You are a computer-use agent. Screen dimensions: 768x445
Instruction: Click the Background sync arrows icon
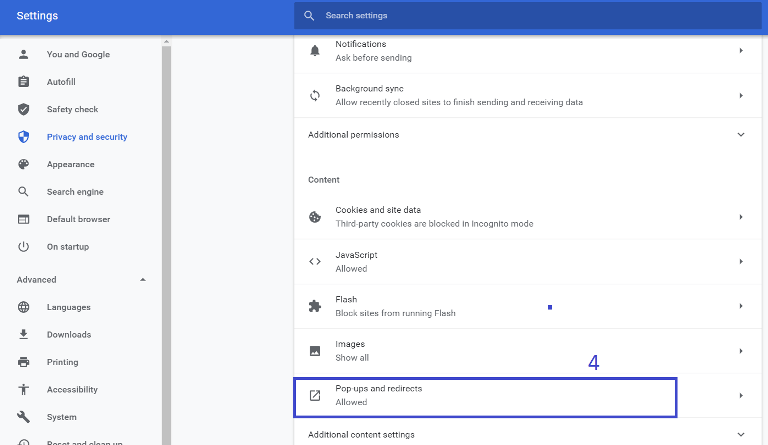(315, 95)
